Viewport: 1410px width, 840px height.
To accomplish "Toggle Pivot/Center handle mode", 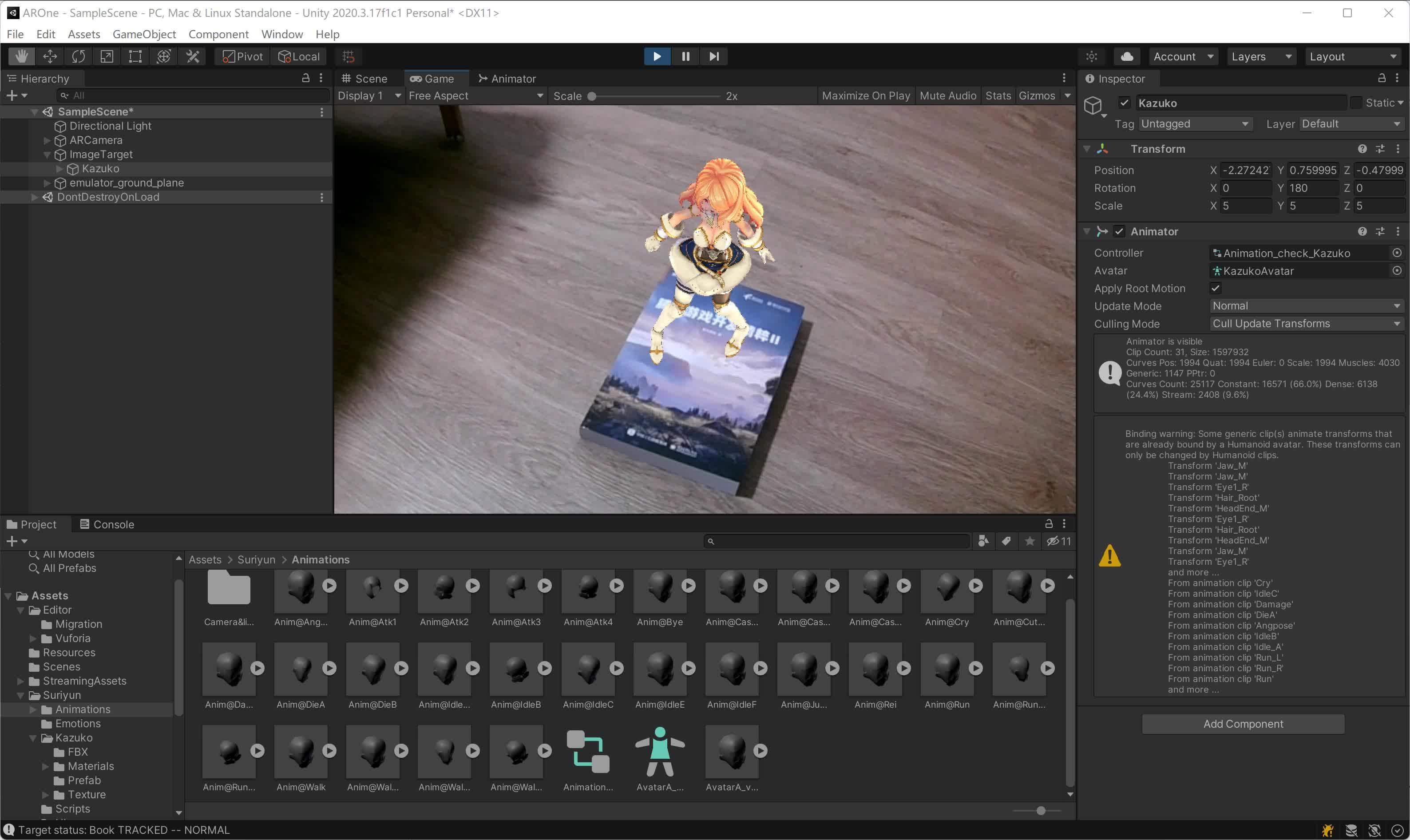I will 243,56.
